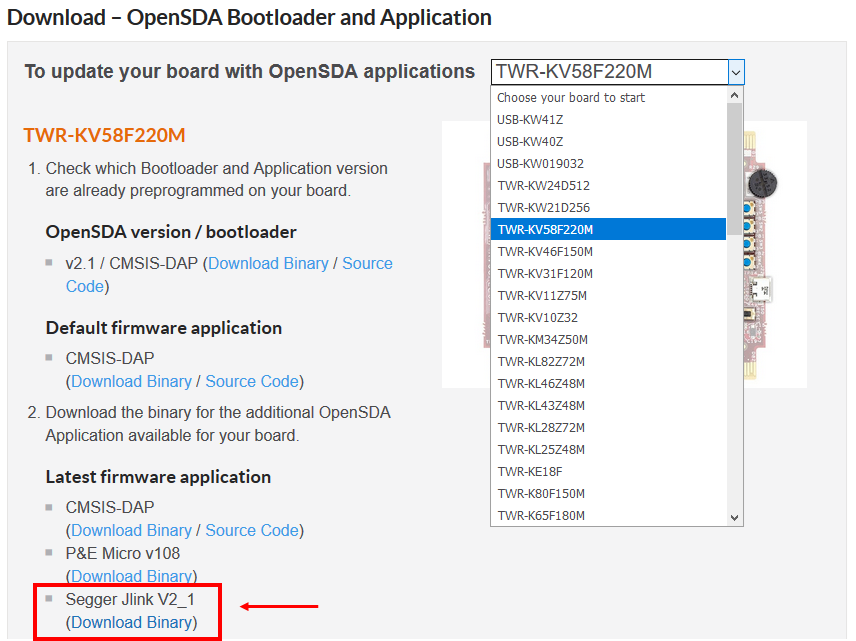Select TWR-KM34Z50M board option
The image size is (856, 641).
point(543,340)
